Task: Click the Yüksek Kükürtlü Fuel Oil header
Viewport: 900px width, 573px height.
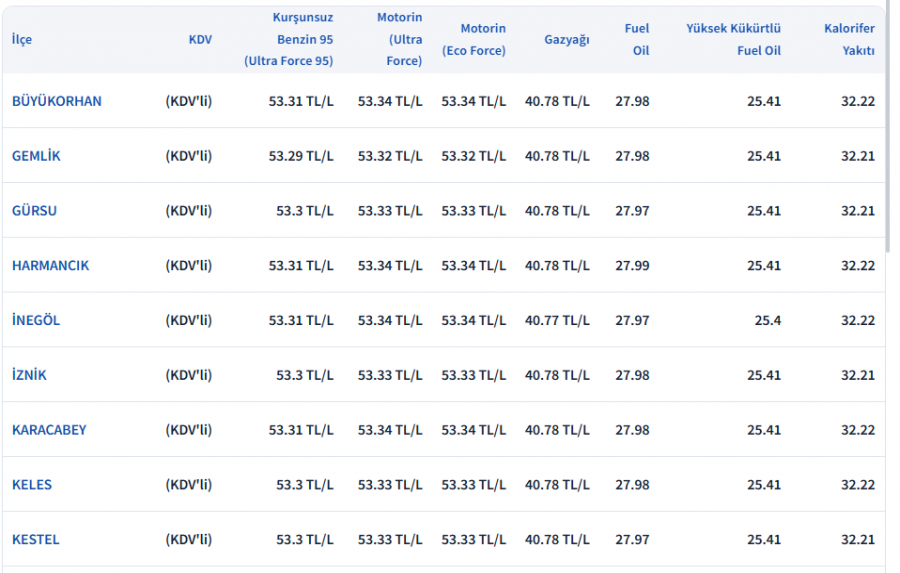Action: tap(733, 40)
